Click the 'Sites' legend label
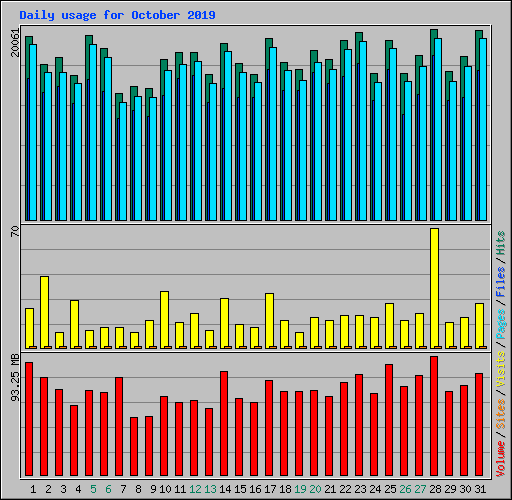This screenshot has height=500, width=512. coord(500,414)
